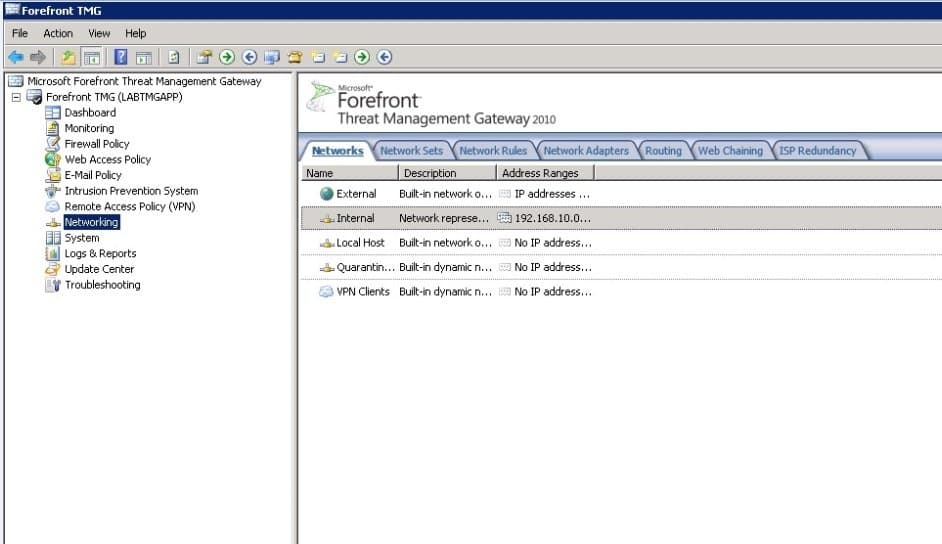The image size is (942, 544).
Task: Click the Firewall Policy icon in the tree
Action: click(x=53, y=144)
